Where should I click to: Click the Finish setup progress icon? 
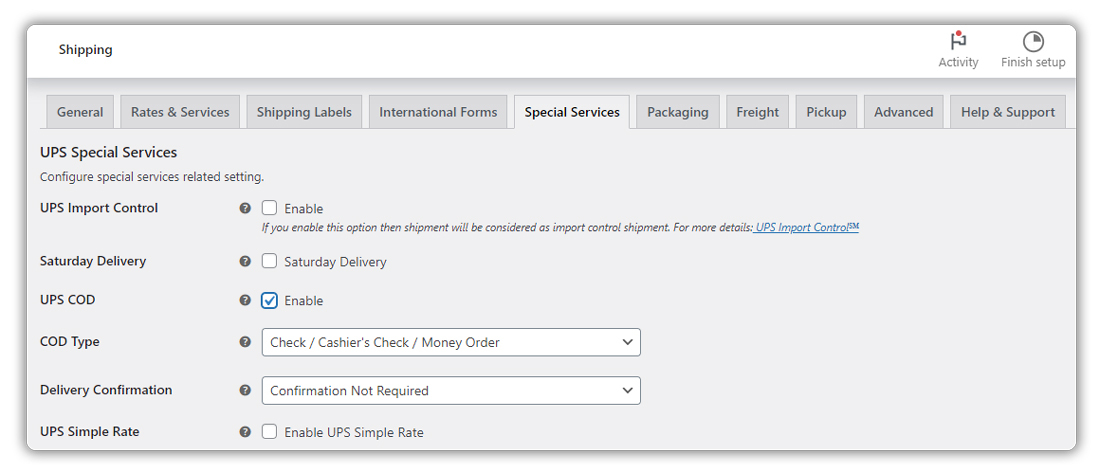pos(1033,41)
